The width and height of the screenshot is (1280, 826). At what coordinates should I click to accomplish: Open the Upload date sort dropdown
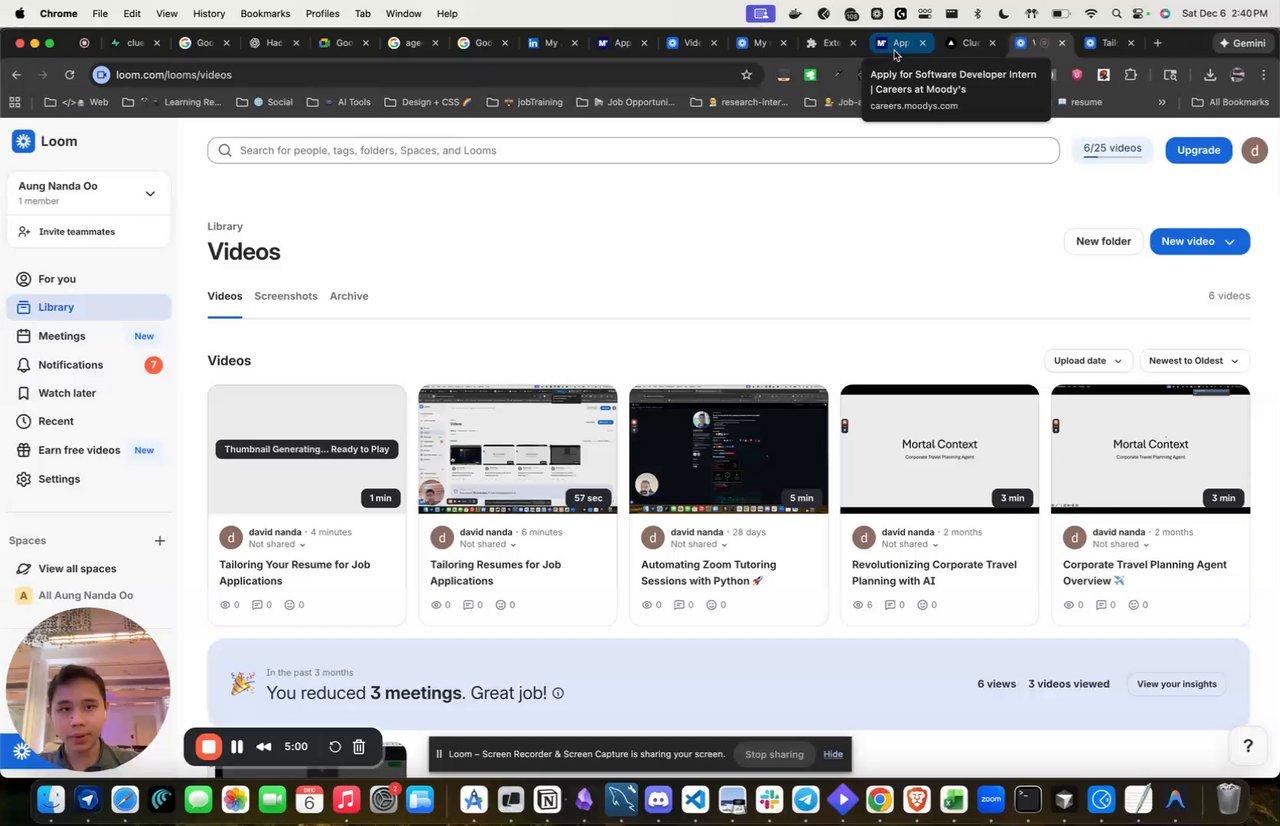click(1087, 361)
